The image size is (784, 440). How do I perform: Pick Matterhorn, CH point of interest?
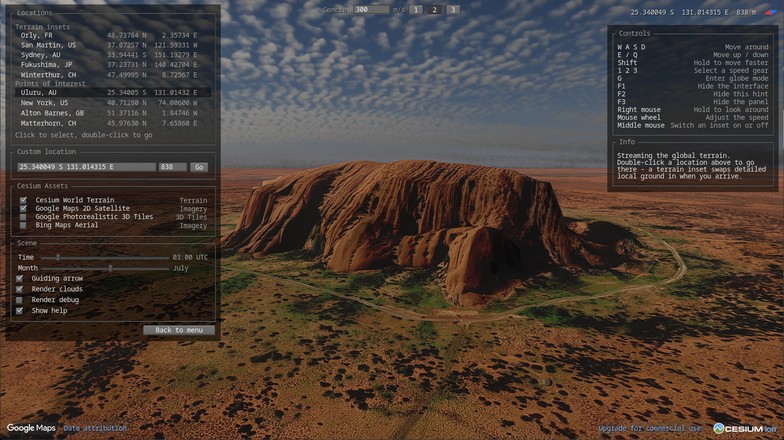coord(112,123)
